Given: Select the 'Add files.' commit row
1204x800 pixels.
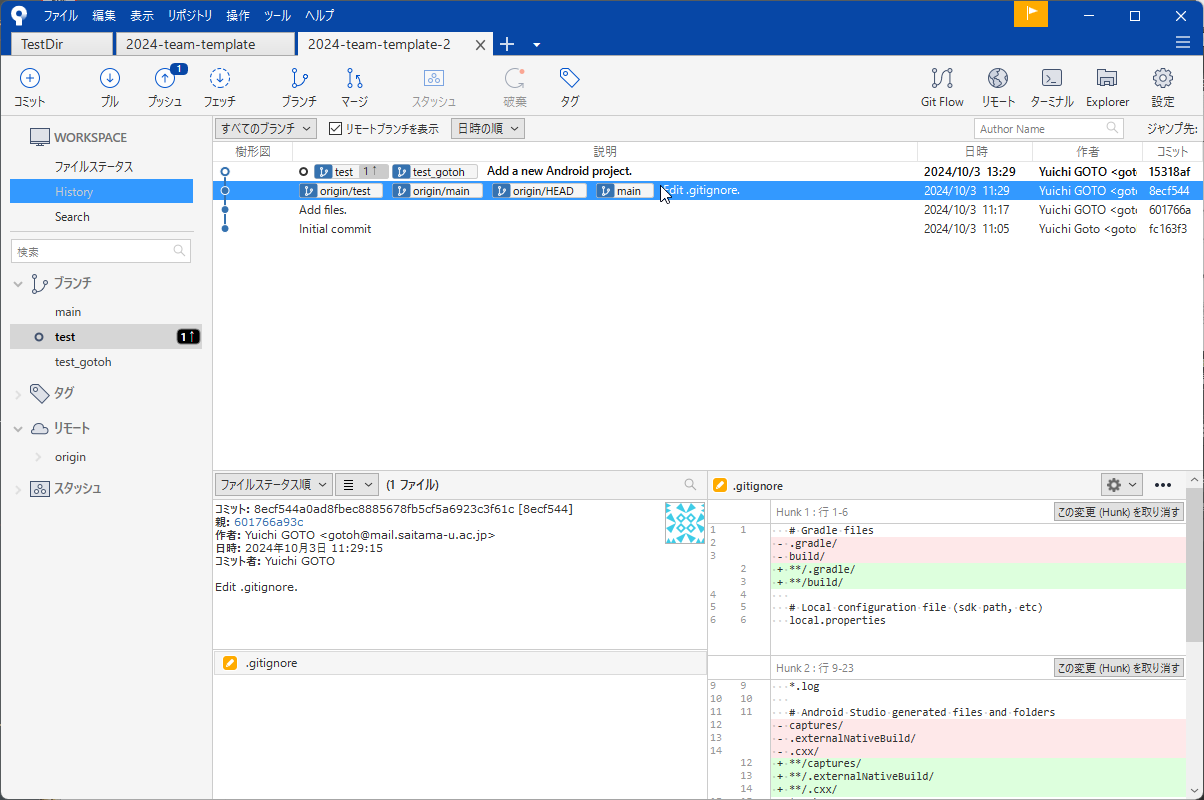Looking at the screenshot, I should click(708, 210).
